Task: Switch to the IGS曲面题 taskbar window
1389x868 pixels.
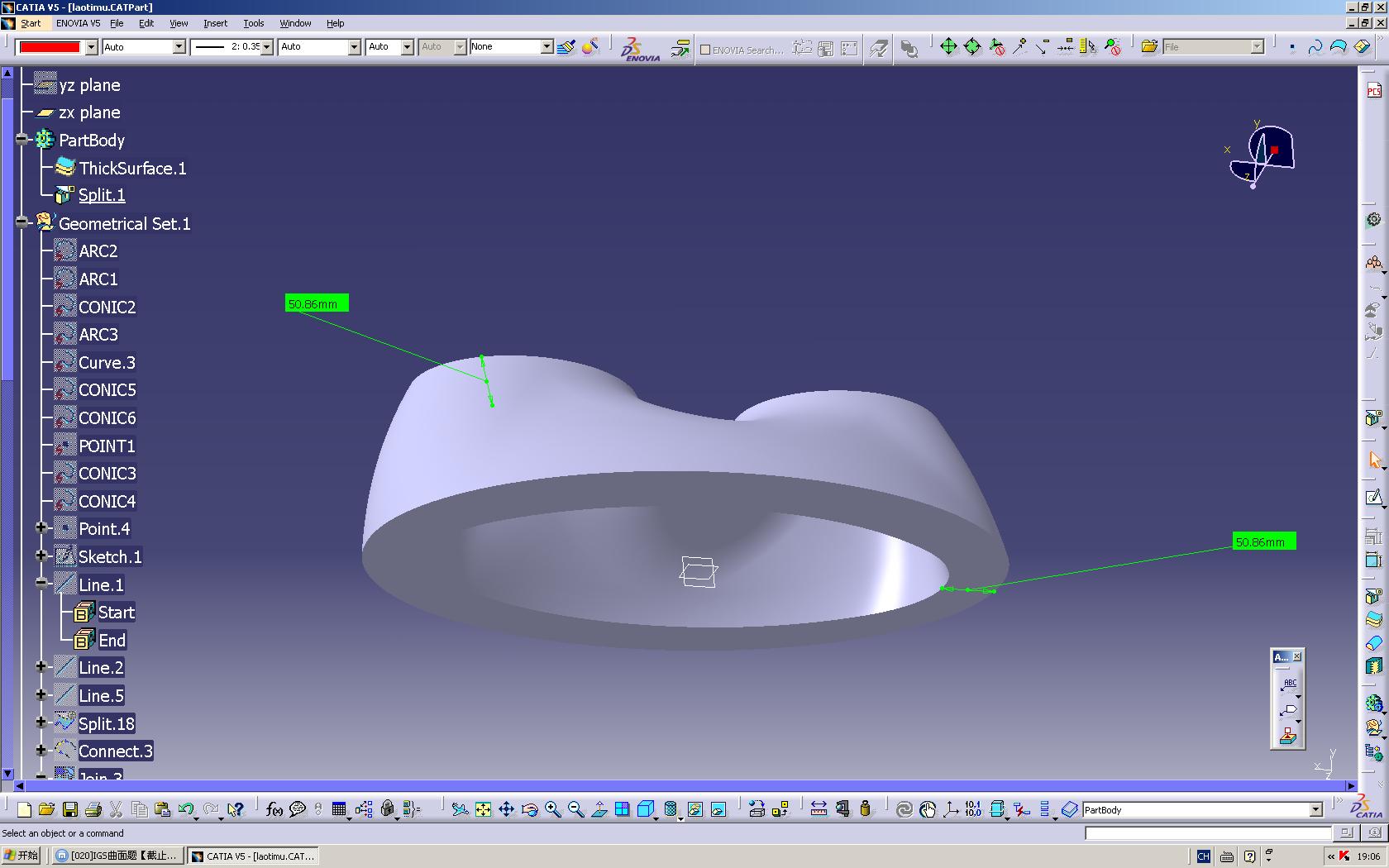Action: (x=117, y=856)
